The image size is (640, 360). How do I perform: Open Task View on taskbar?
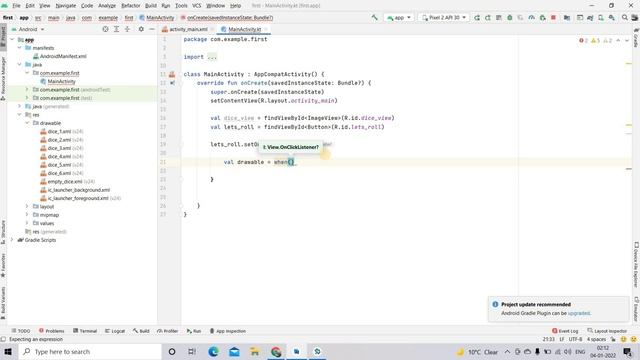tap(192, 351)
